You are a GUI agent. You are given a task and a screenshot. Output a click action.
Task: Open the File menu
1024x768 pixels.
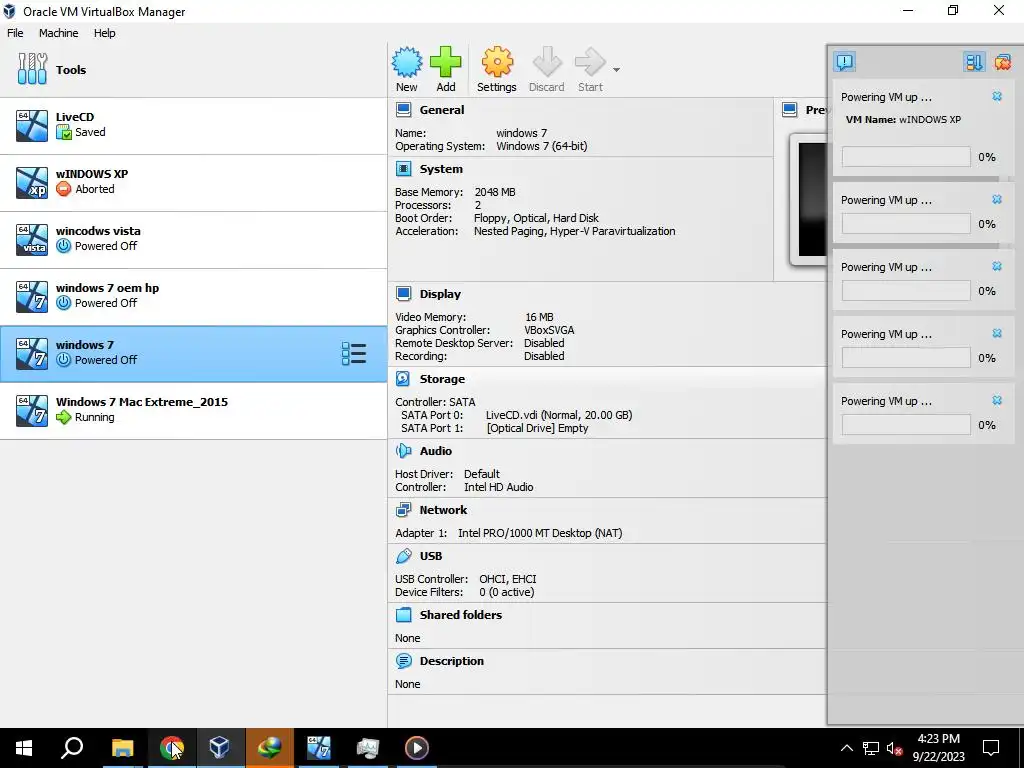(15, 33)
